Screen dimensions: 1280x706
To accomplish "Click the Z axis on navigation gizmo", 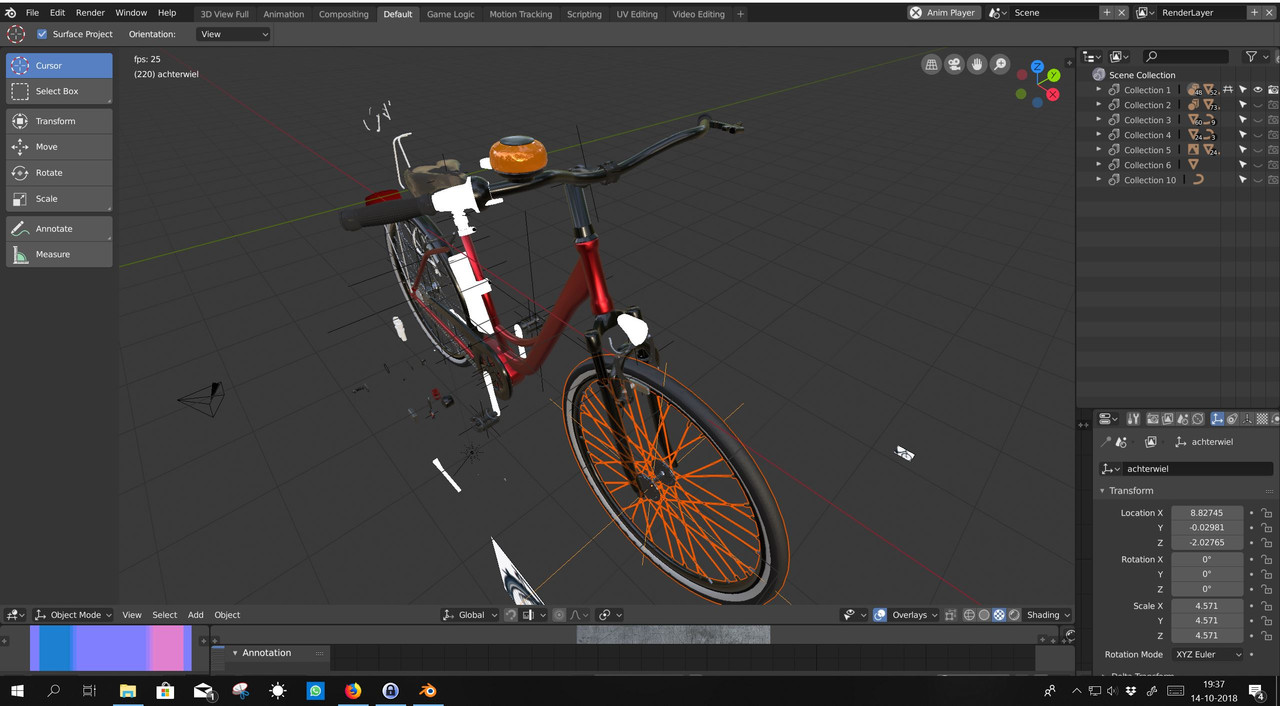I will coord(1038,67).
